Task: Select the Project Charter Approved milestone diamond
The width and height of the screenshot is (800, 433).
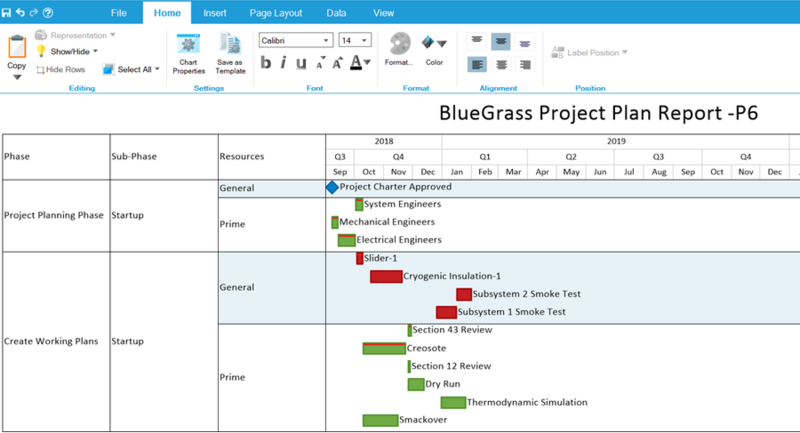Action: [332, 188]
